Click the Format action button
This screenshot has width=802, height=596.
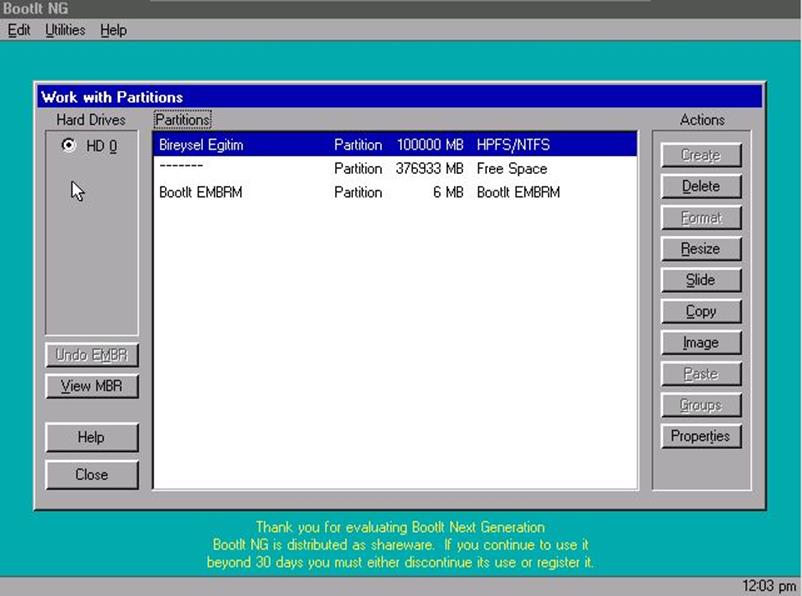pyautogui.click(x=701, y=217)
